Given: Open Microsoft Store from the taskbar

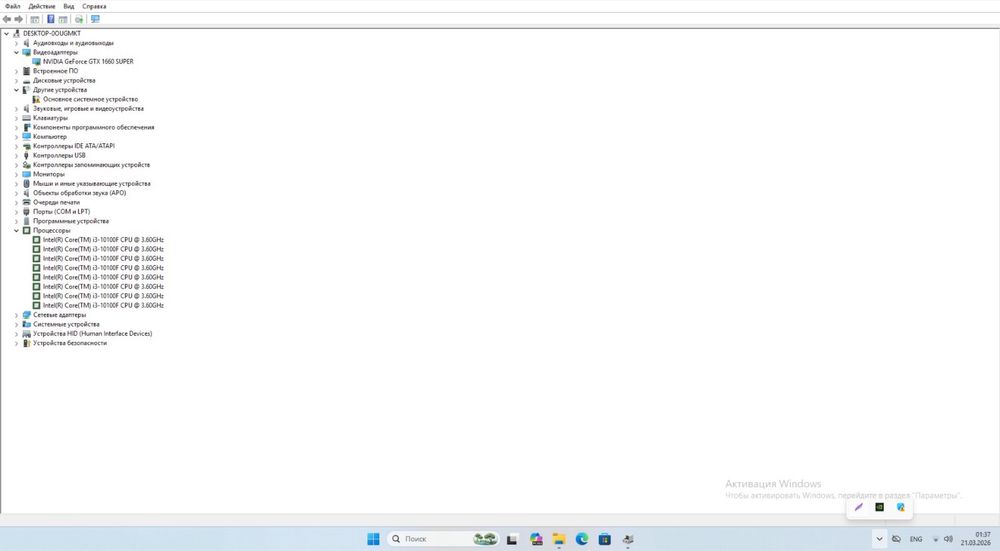Looking at the screenshot, I should point(605,540).
